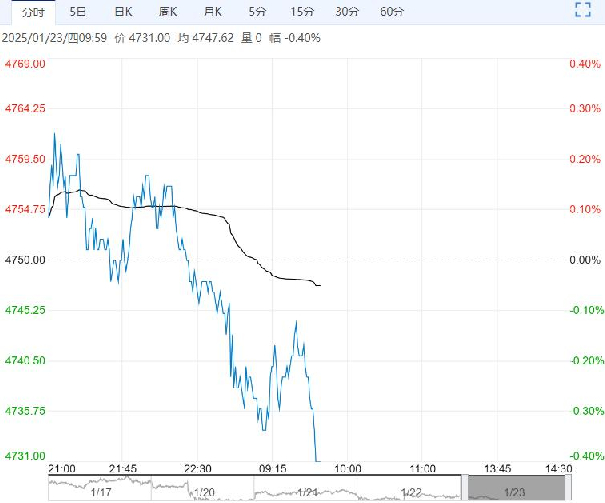Click the 4750.00 price axis label
Image resolution: width=605 pixels, height=503 pixels.
click(x=25, y=260)
